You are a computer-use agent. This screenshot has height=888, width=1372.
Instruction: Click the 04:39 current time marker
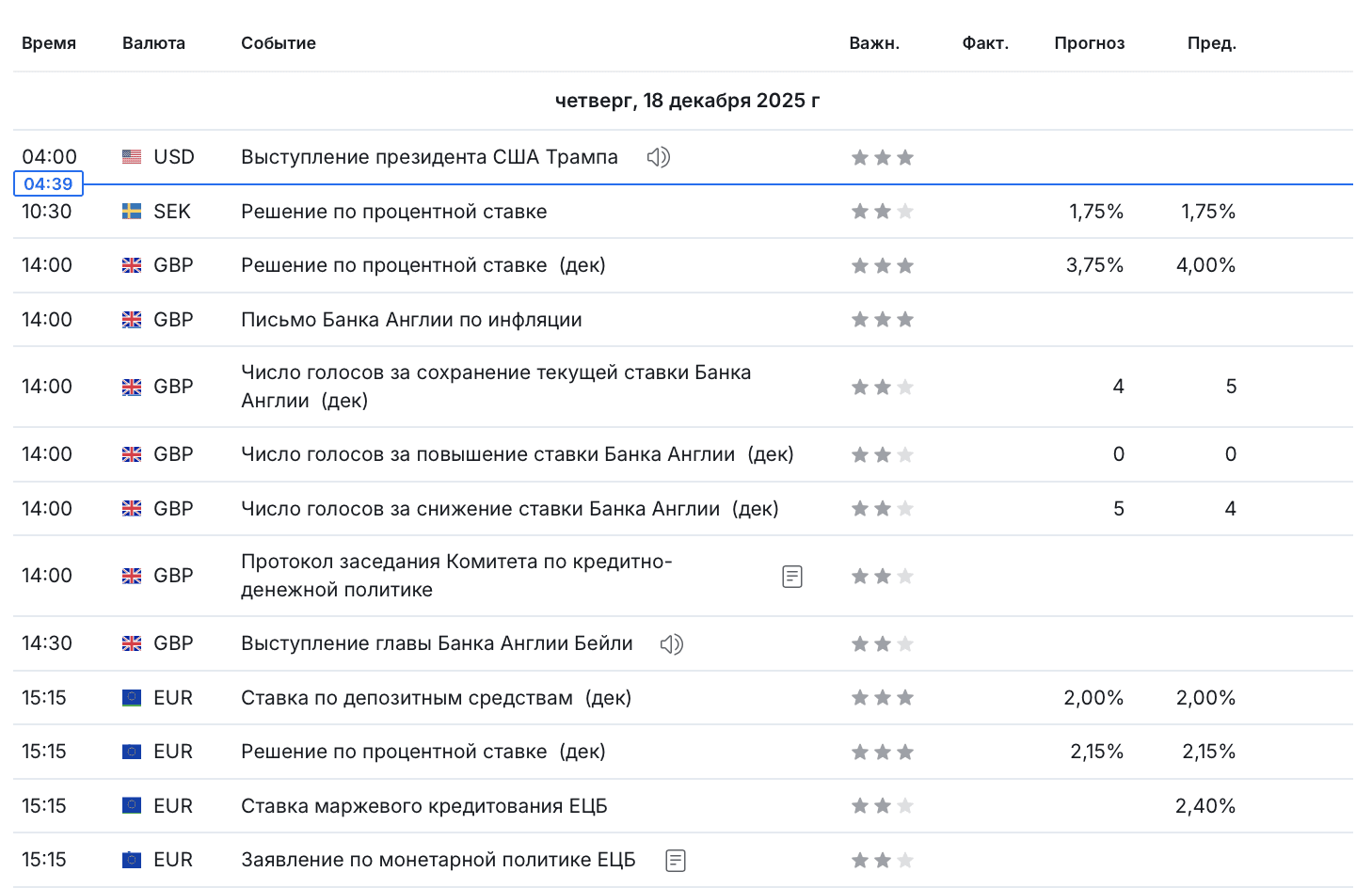pyautogui.click(x=48, y=183)
